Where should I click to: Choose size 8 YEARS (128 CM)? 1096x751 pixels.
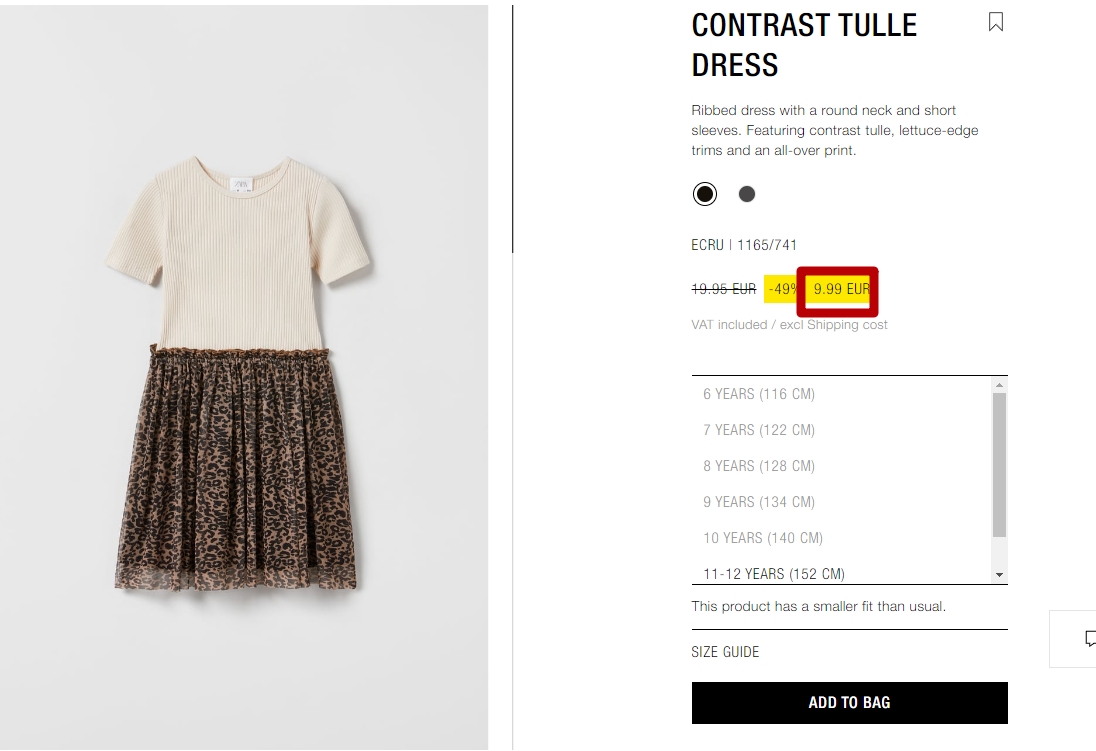842,466
